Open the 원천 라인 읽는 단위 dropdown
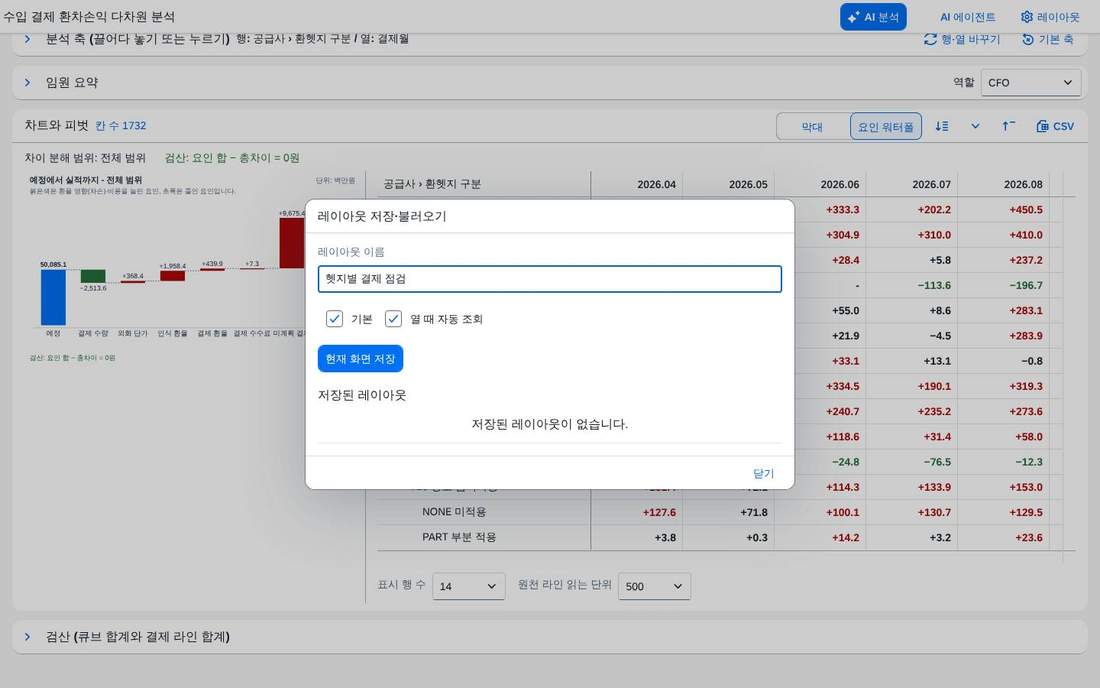 point(654,586)
